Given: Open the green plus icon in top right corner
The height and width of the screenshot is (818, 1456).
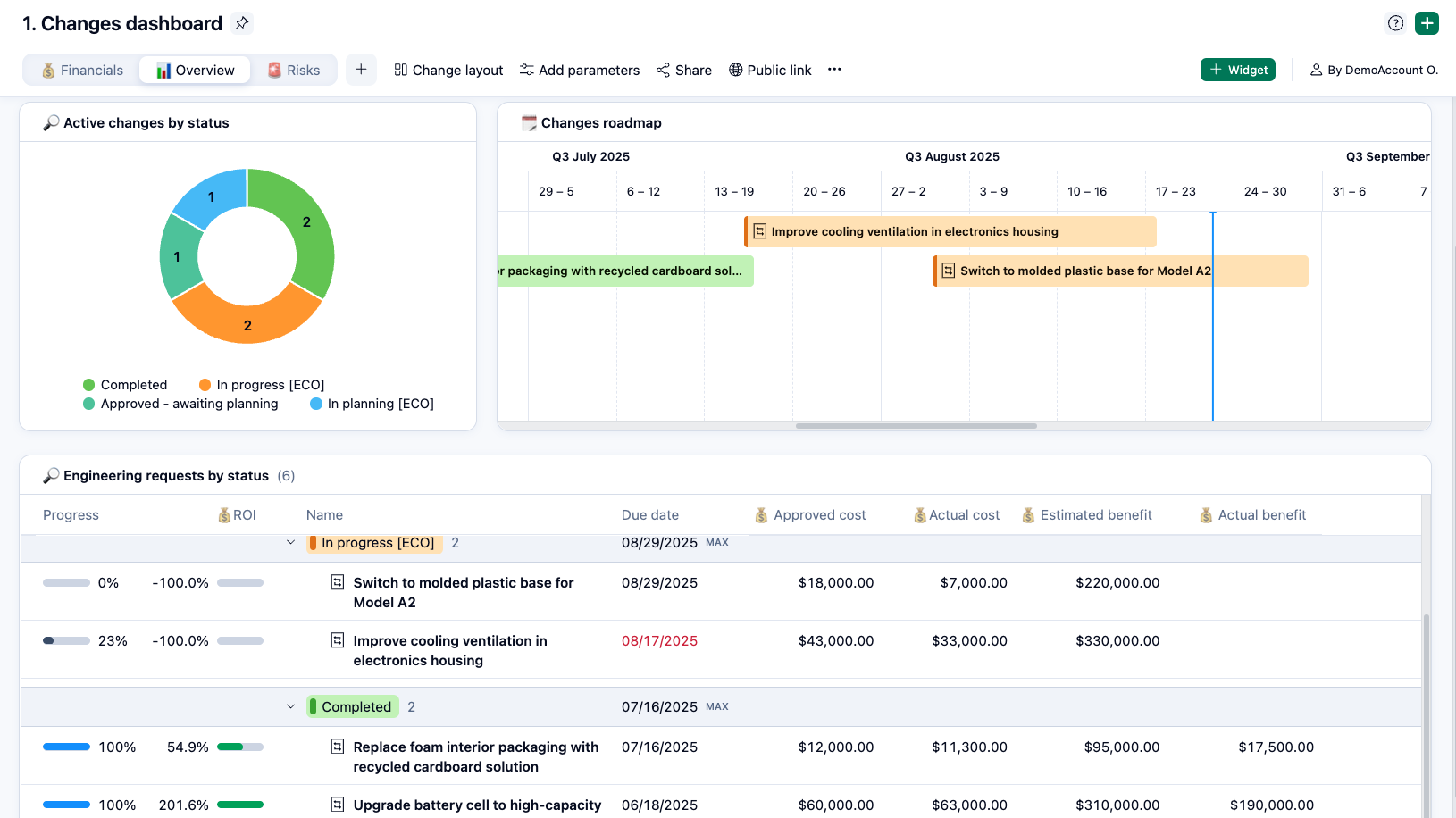Looking at the screenshot, I should (x=1427, y=23).
